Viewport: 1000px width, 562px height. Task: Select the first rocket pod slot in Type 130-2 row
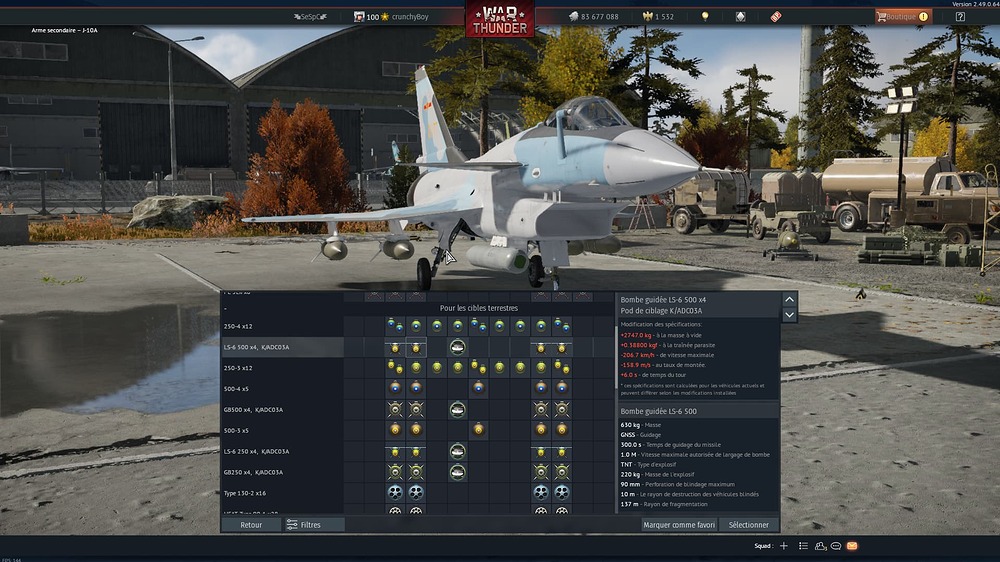pos(395,492)
